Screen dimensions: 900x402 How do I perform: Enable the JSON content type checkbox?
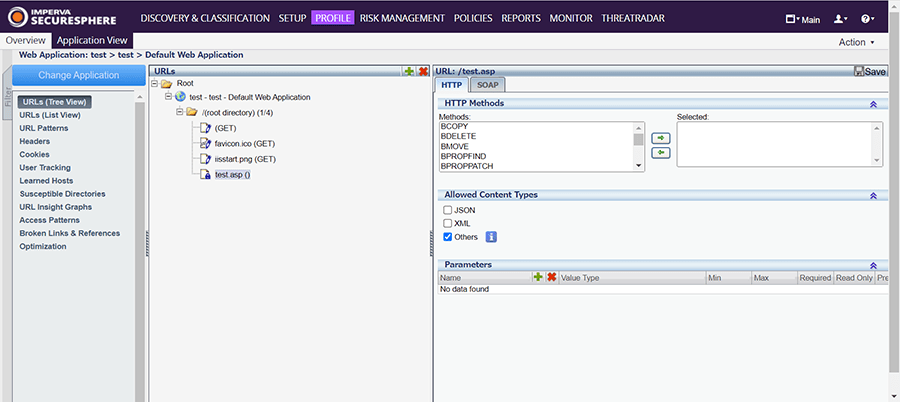coord(448,210)
